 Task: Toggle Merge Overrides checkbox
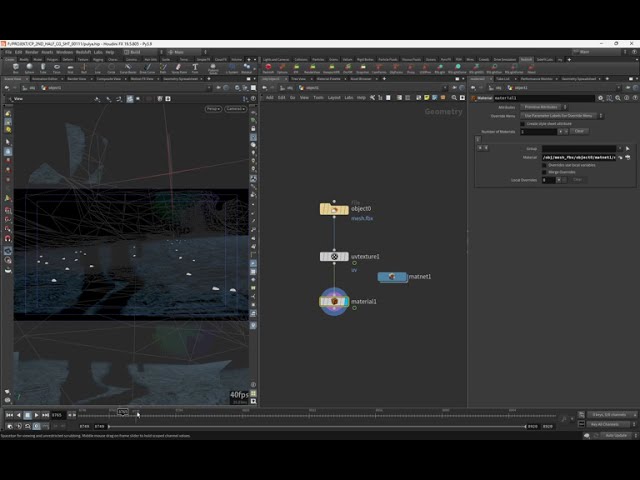click(544, 172)
